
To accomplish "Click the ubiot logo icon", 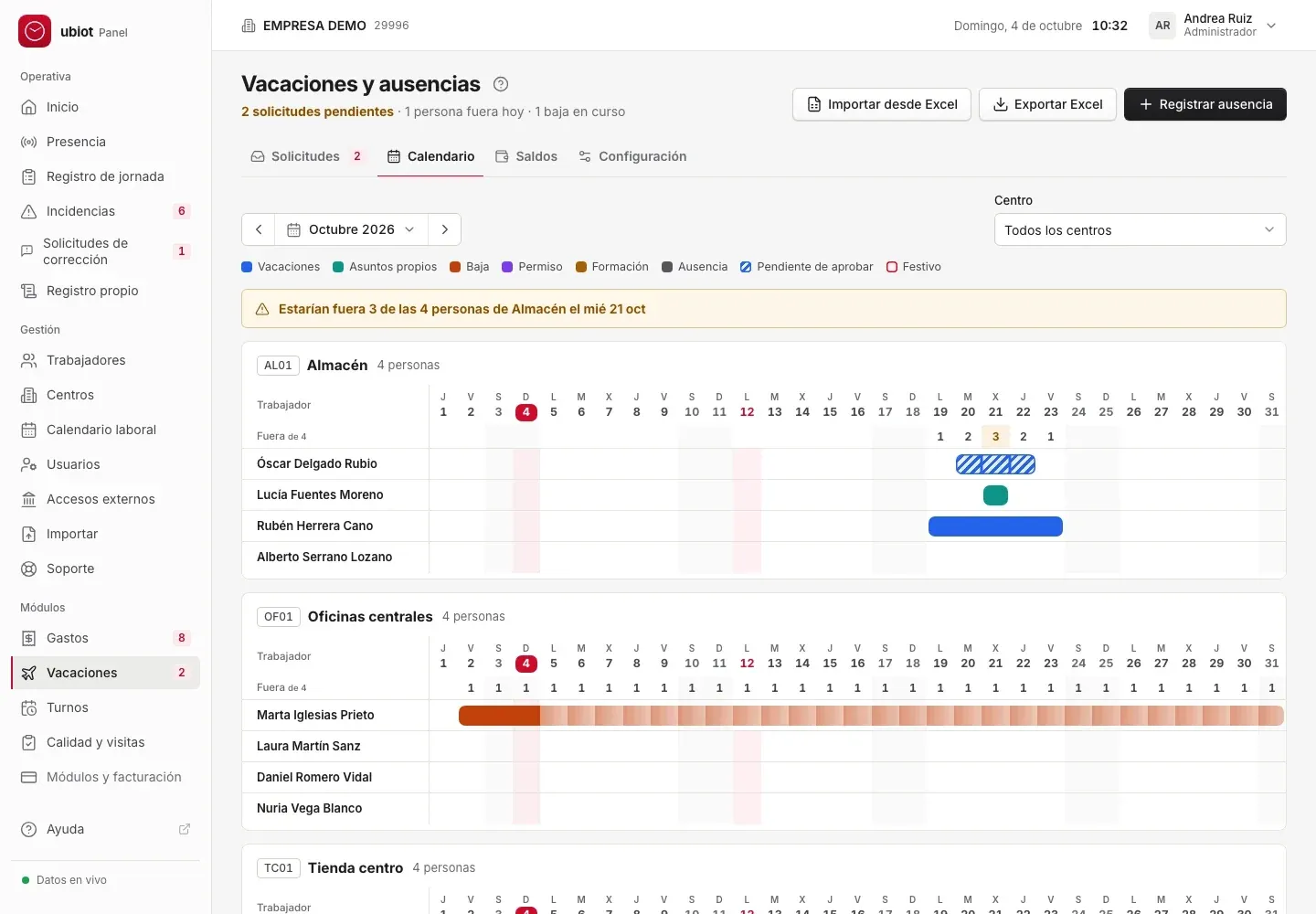I will (x=35, y=31).
